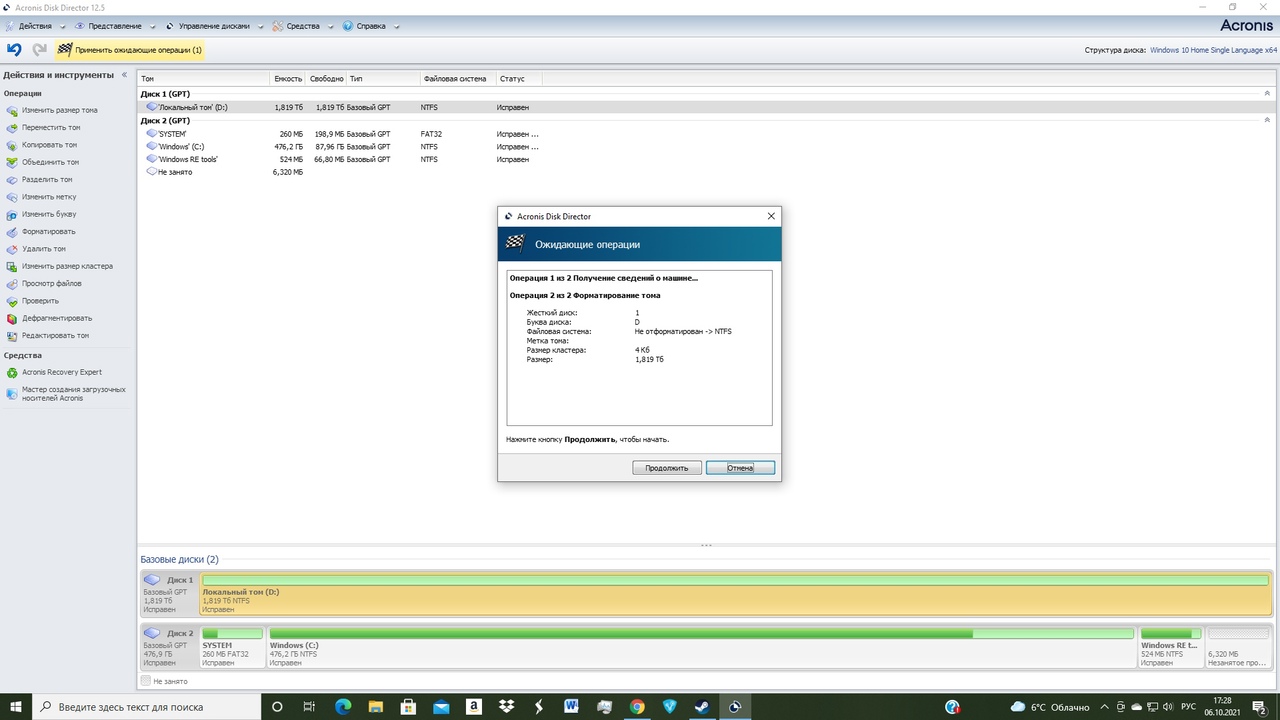Click 'Форматировать' in the operations sidebar
Screen dimensions: 1280x720
48,232
